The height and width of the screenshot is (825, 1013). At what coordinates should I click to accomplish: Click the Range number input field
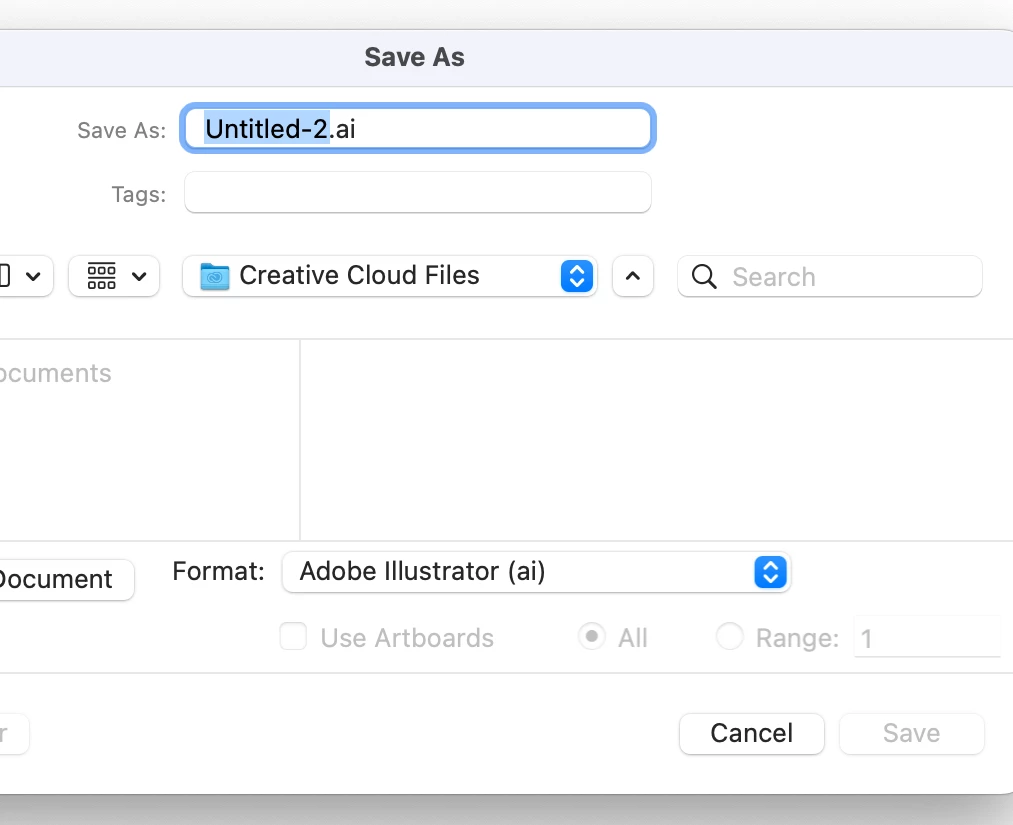tap(926, 637)
